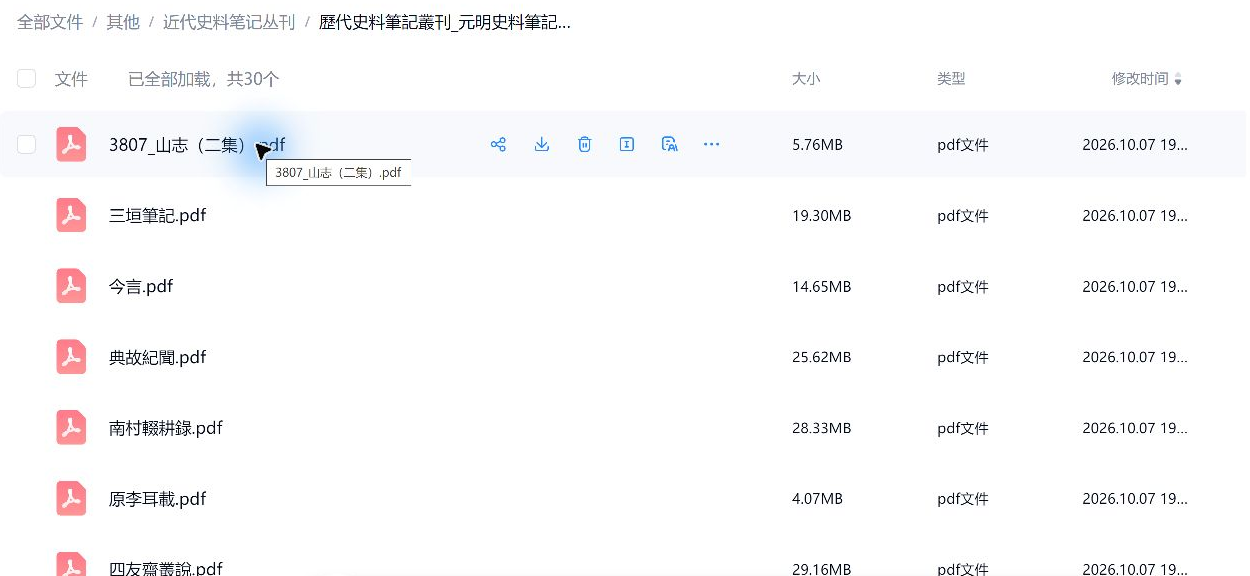Click the 已全部加载，共30个 status text
The width and height of the screenshot is (1250, 576).
click(203, 79)
